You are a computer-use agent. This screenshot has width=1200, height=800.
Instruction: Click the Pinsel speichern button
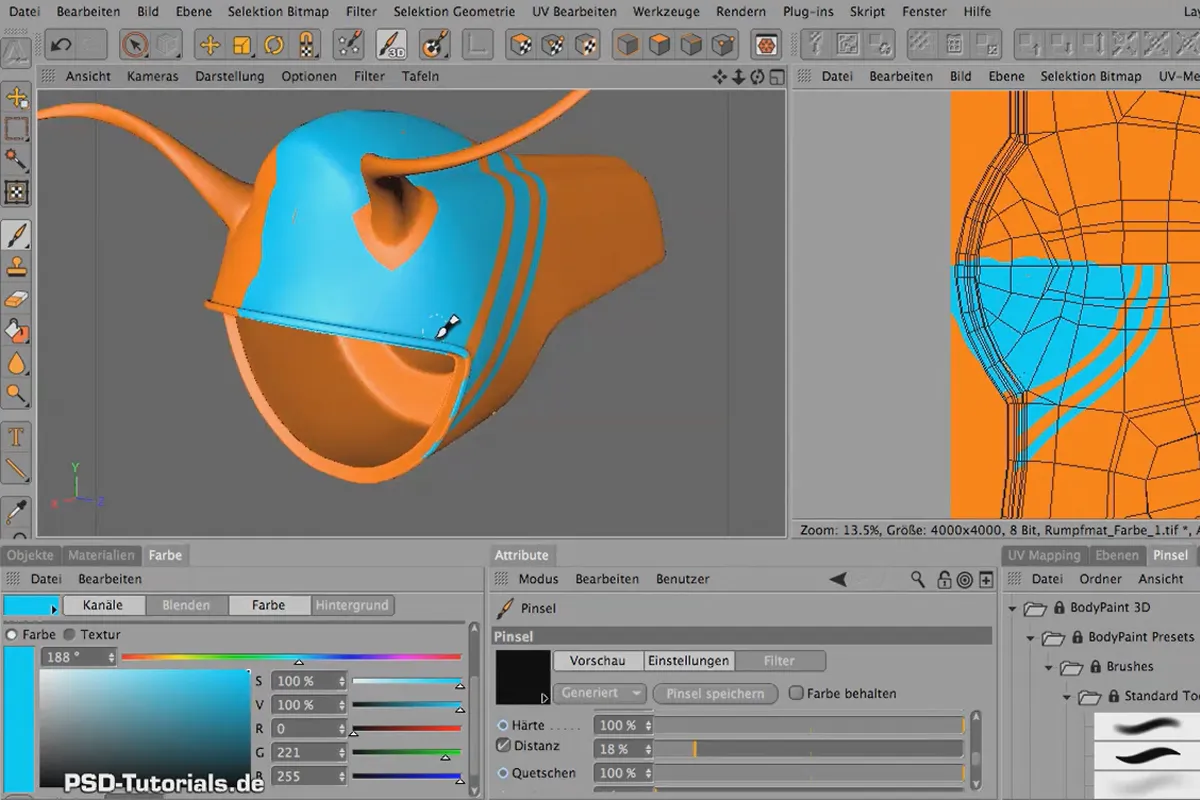coord(715,693)
